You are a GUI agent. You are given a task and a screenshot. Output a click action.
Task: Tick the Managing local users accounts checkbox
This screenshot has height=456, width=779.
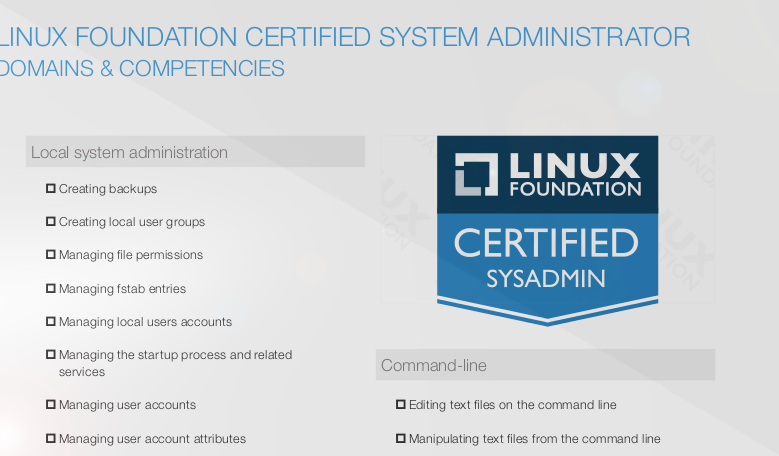tap(51, 321)
